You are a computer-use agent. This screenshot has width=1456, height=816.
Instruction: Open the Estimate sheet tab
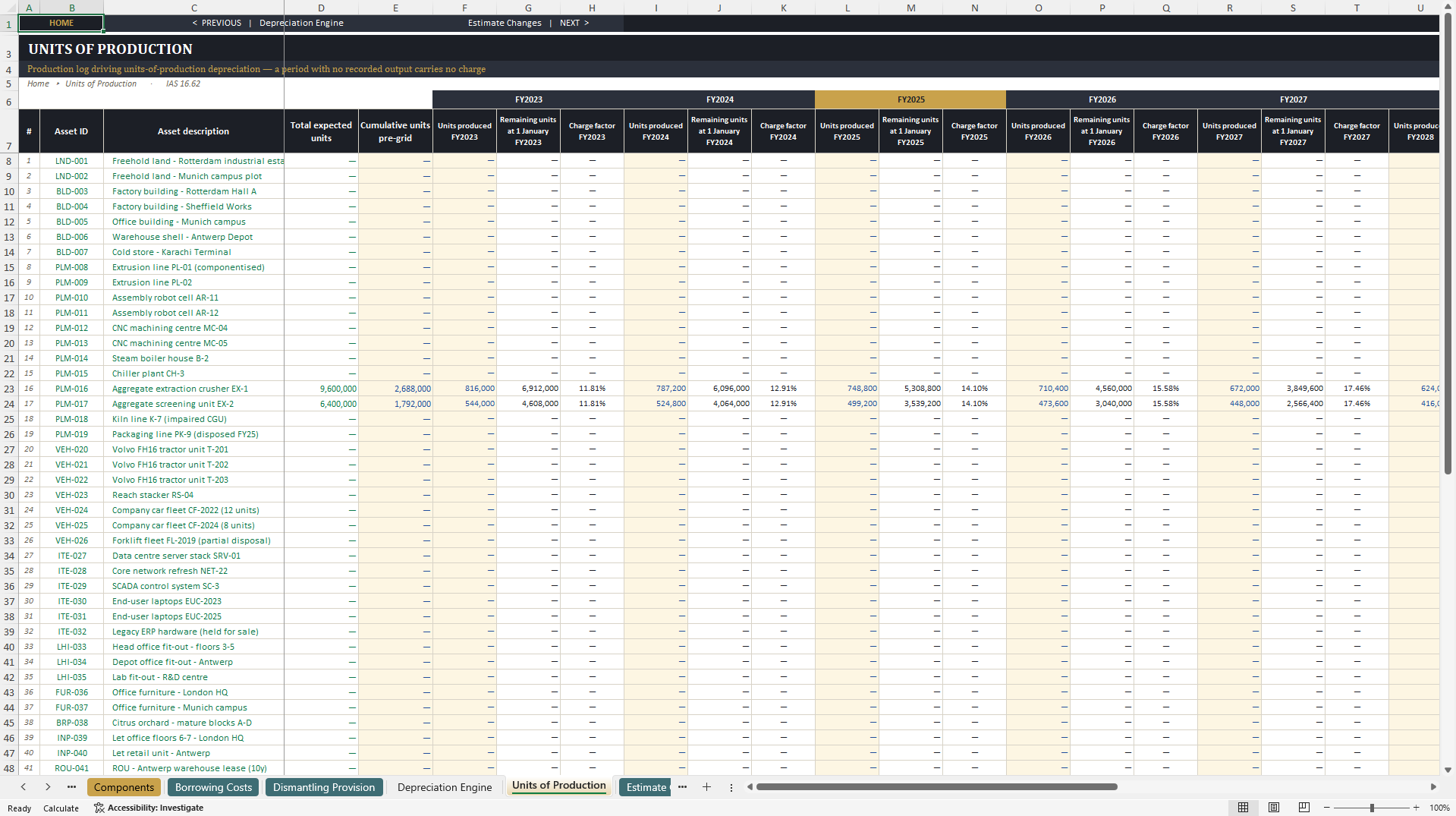(x=646, y=787)
